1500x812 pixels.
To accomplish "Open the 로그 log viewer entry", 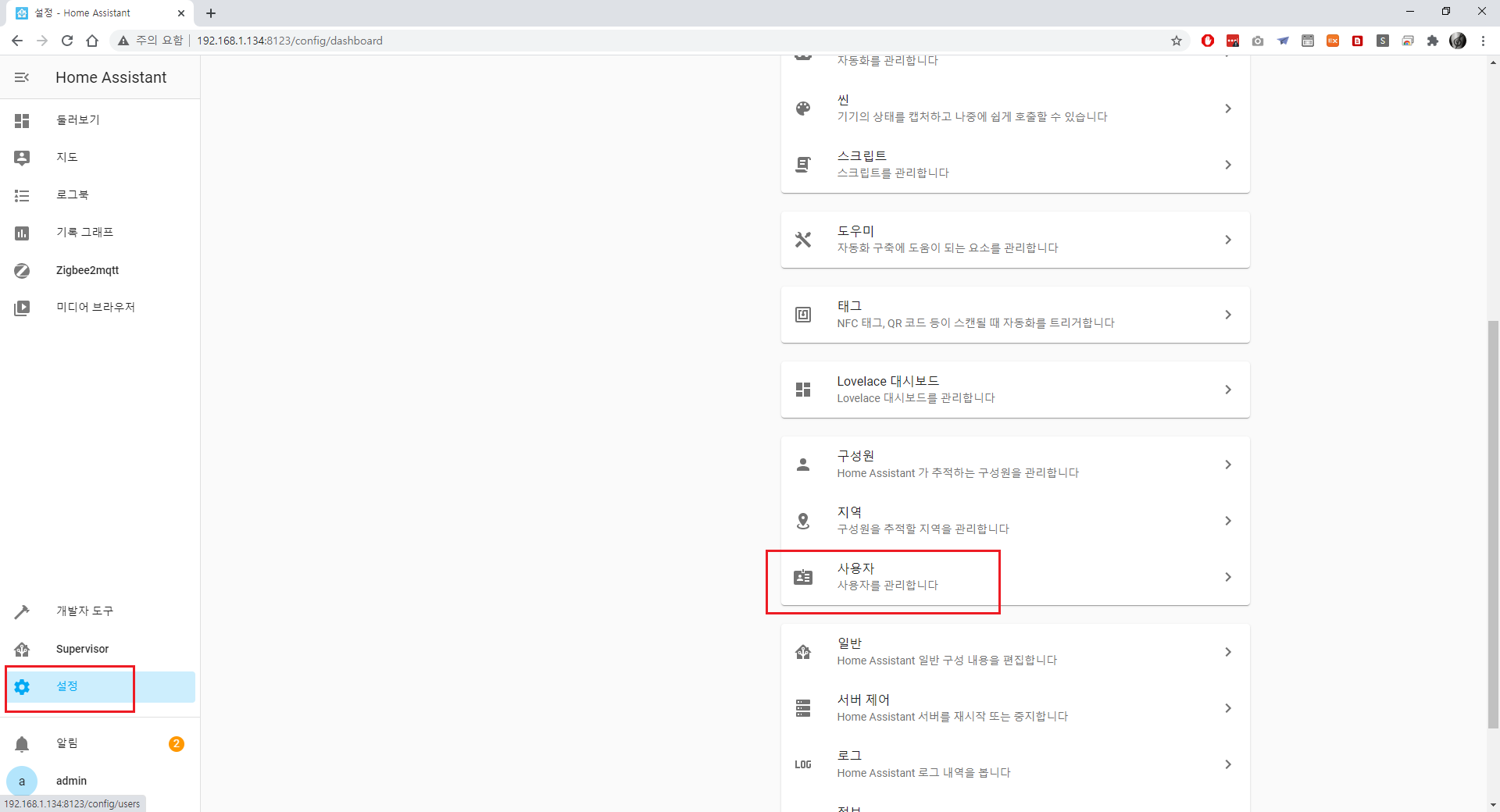I will (x=1016, y=764).
